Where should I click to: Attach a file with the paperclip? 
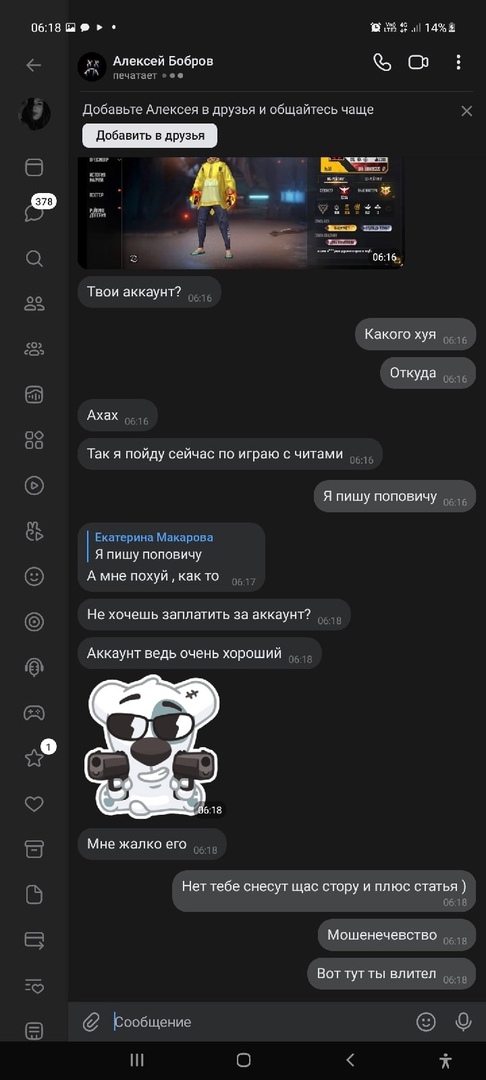coord(91,1021)
